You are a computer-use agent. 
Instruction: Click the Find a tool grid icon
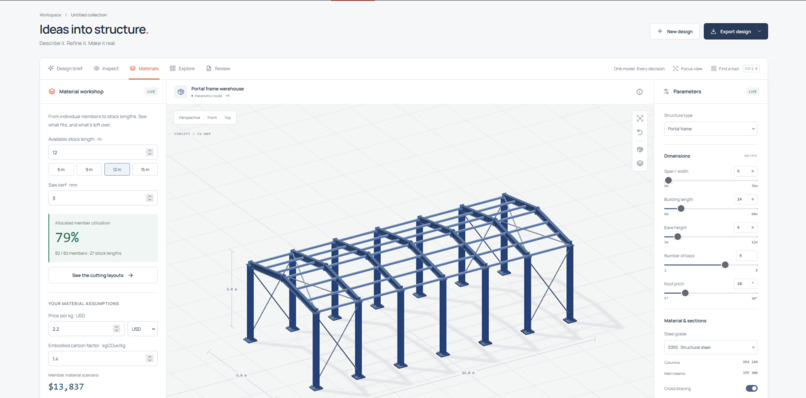tap(714, 68)
